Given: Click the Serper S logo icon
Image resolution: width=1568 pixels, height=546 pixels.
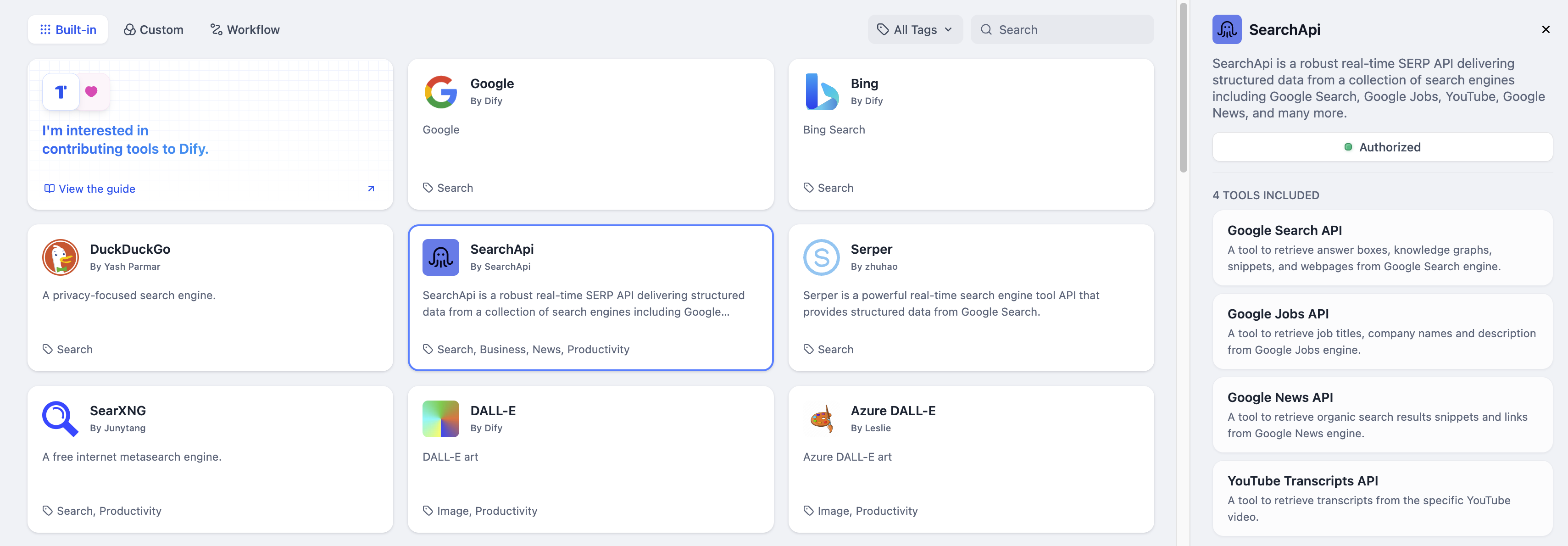Looking at the screenshot, I should (821, 257).
